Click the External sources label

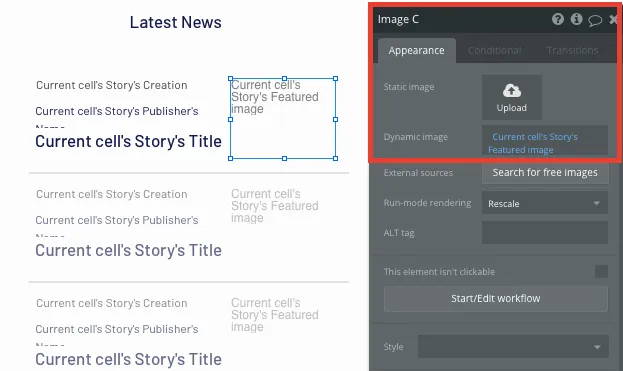[x=418, y=173]
